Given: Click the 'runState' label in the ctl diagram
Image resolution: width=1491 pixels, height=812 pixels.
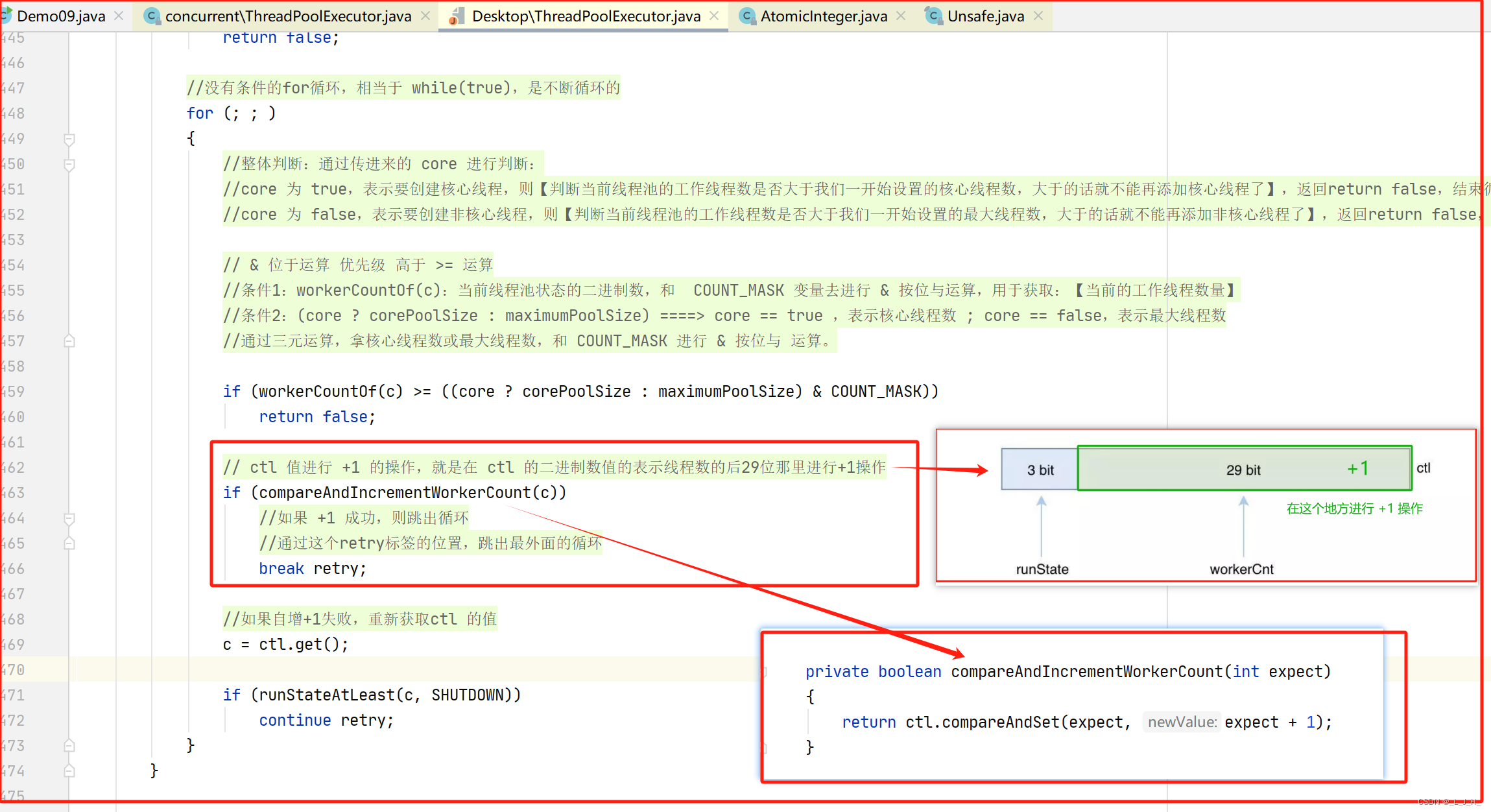Looking at the screenshot, I should (x=1042, y=569).
